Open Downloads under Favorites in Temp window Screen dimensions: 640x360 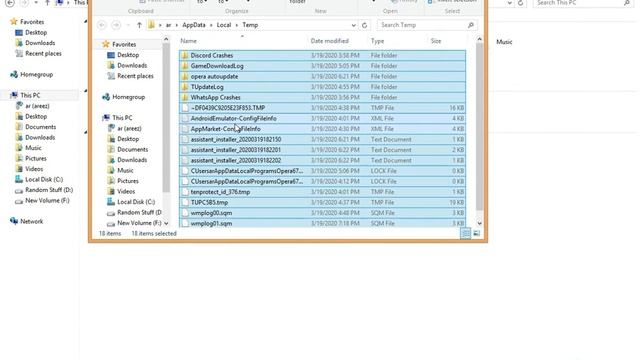127,65
